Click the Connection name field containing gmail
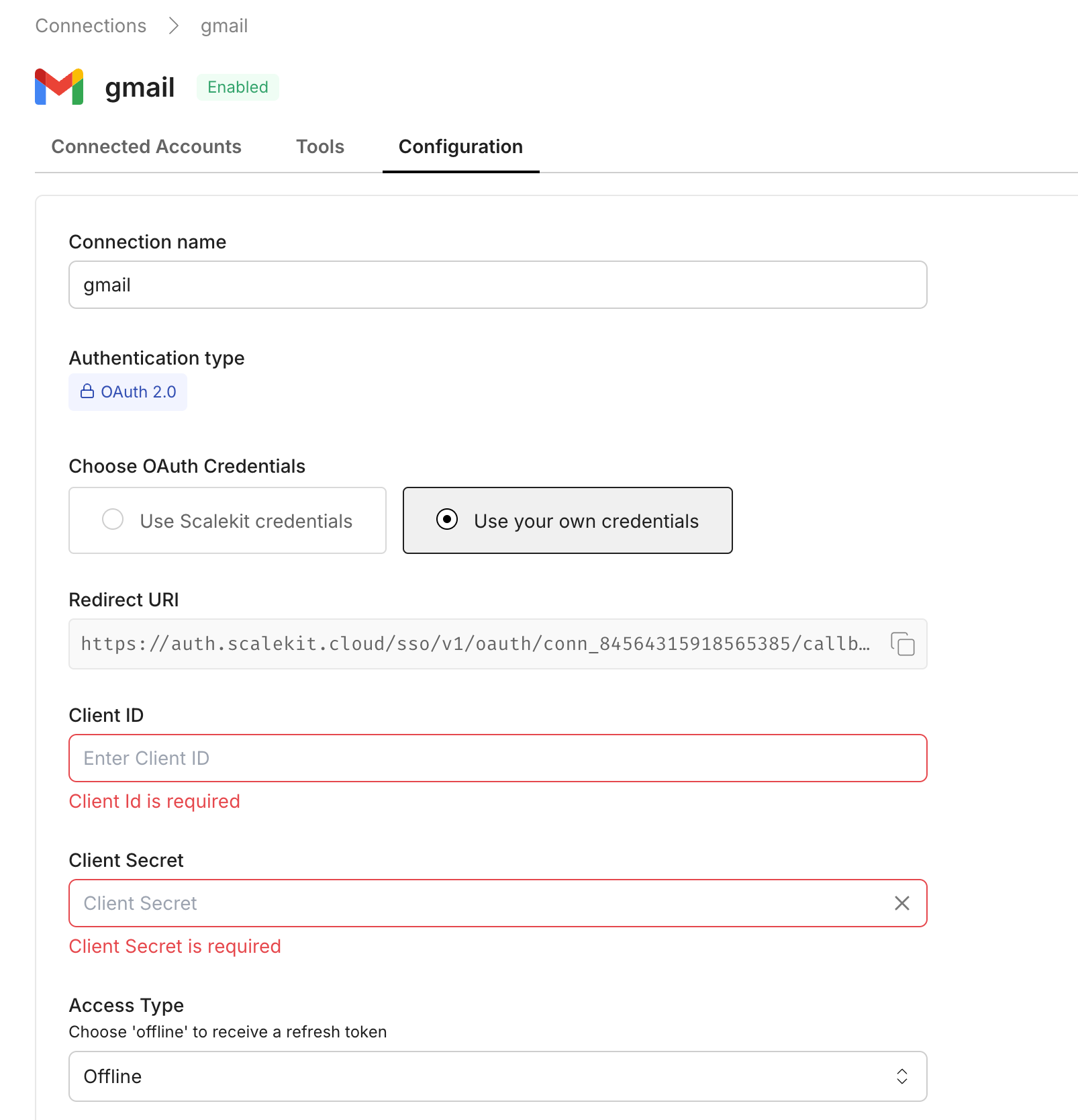Screen dimensions: 1078x1120 tap(497, 285)
